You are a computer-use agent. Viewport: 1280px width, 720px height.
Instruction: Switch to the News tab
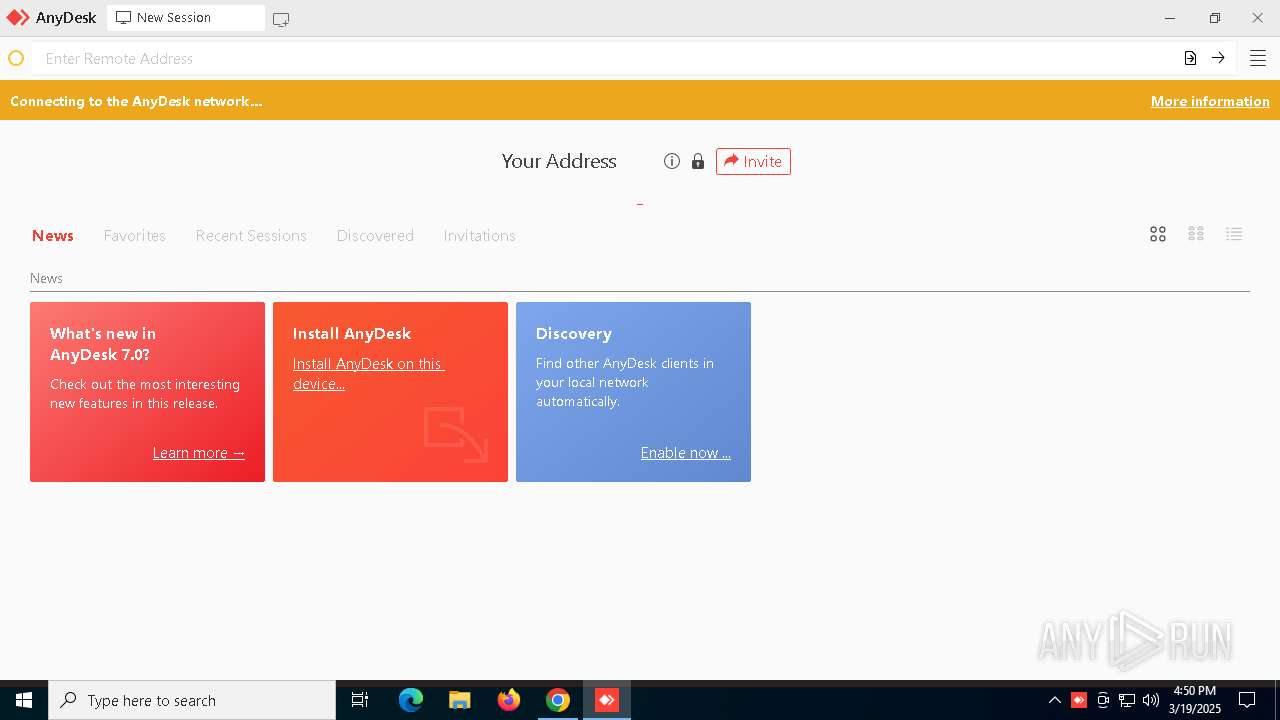[x=53, y=236]
